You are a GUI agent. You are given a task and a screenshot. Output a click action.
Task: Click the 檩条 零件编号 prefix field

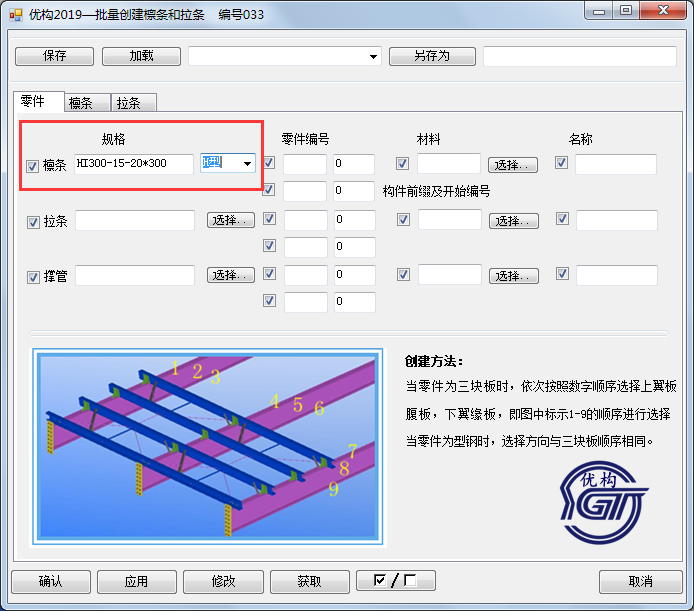click(x=305, y=164)
